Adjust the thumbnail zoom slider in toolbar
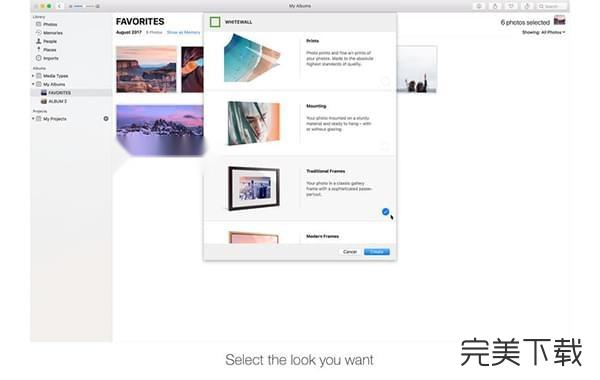The image size is (600, 380). [84, 6]
